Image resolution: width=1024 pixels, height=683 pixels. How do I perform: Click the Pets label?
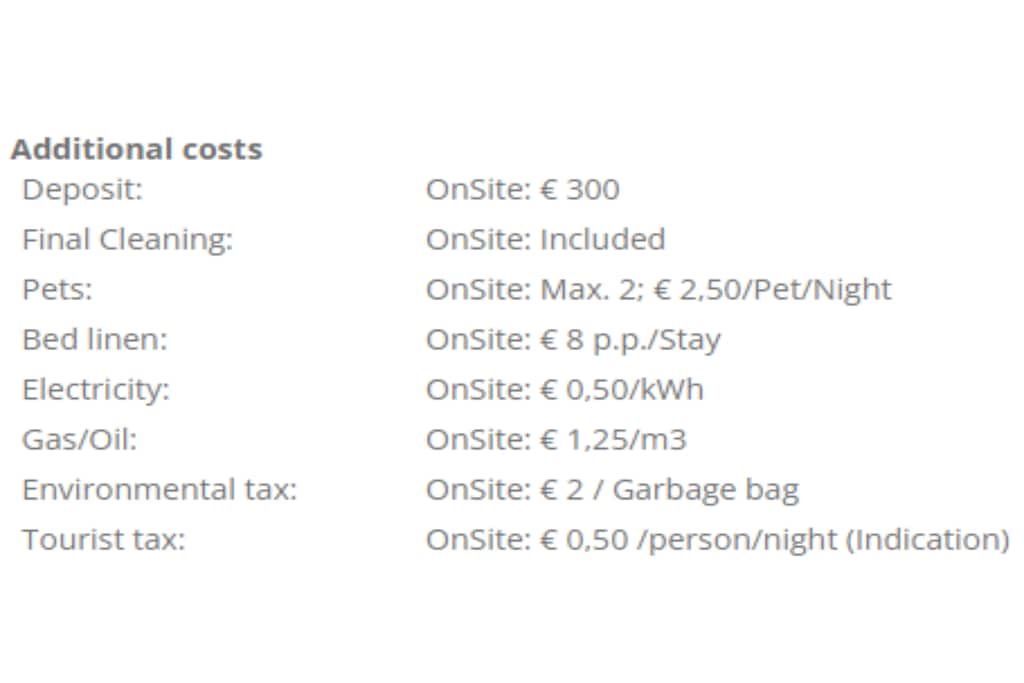pyautogui.click(x=56, y=290)
